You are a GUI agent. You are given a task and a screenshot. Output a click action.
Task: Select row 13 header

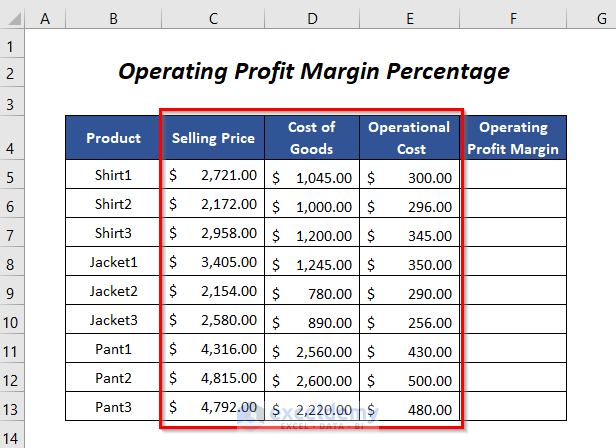[12, 407]
